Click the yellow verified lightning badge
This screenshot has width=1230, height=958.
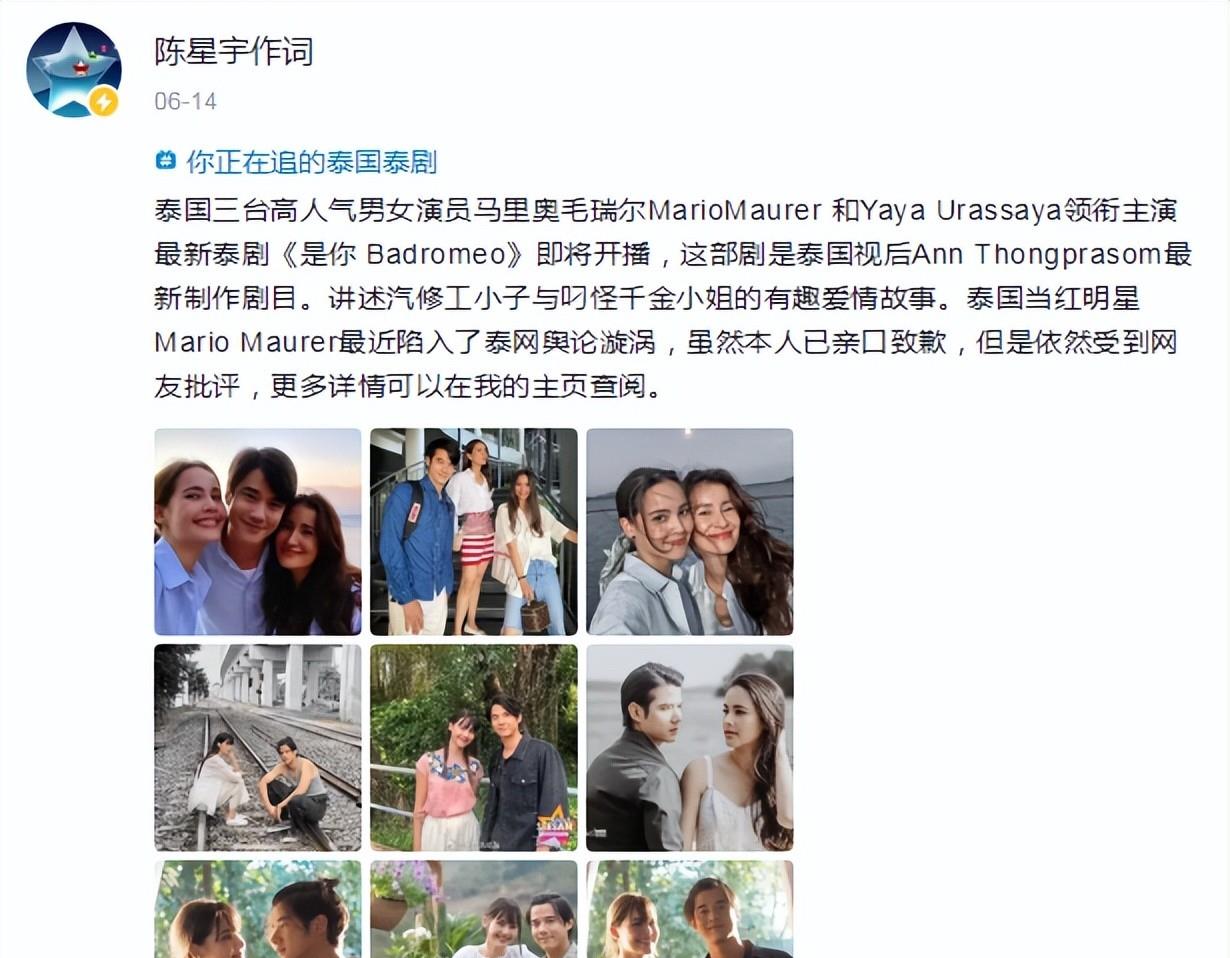point(103,101)
